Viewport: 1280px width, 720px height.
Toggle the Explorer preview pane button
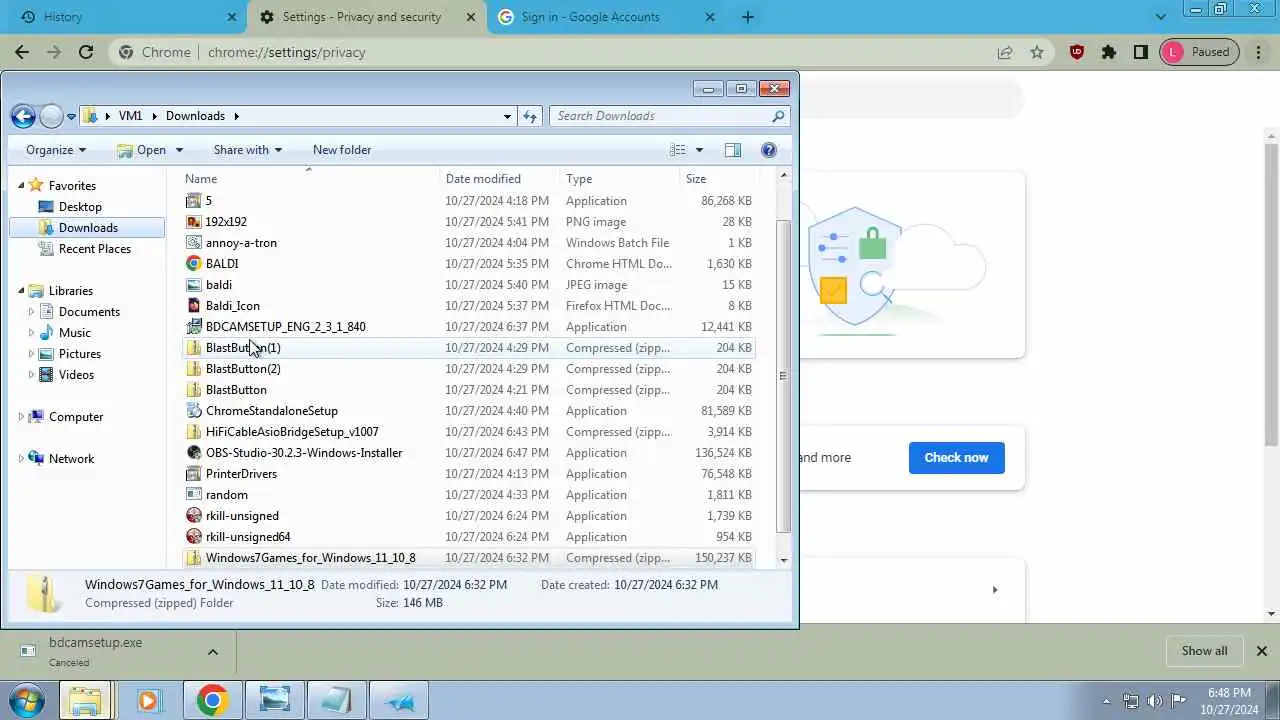(x=733, y=150)
